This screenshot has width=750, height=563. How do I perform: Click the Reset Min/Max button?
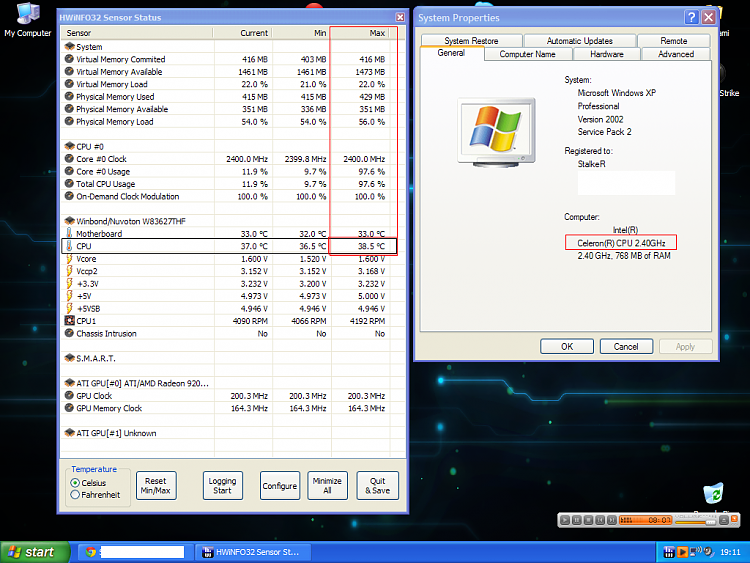[x=156, y=486]
